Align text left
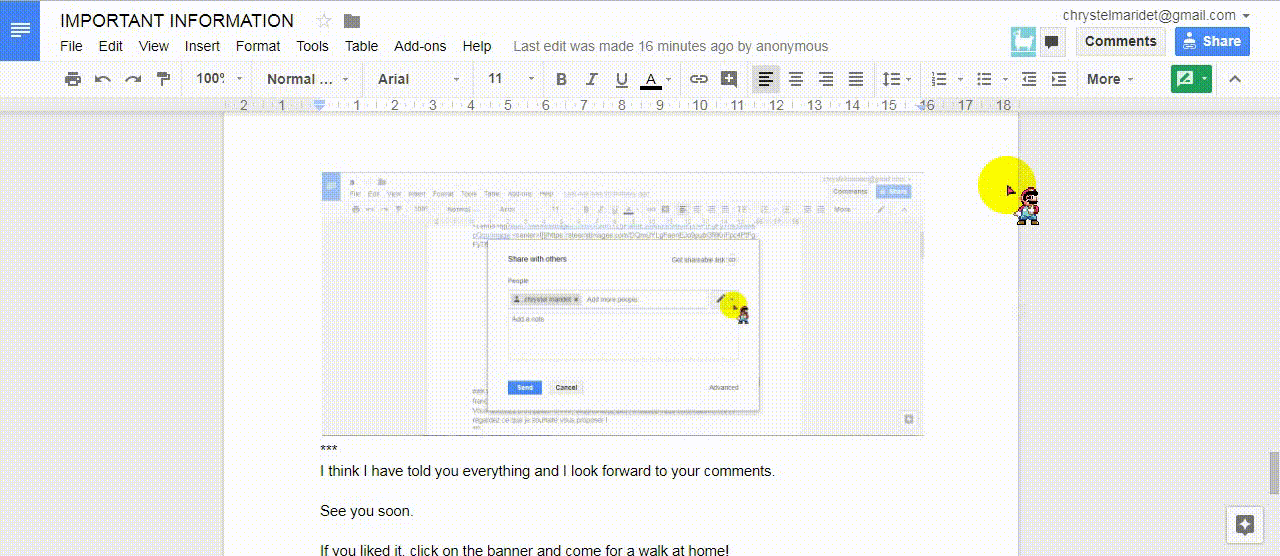This screenshot has height=556, width=1280. click(x=766, y=79)
